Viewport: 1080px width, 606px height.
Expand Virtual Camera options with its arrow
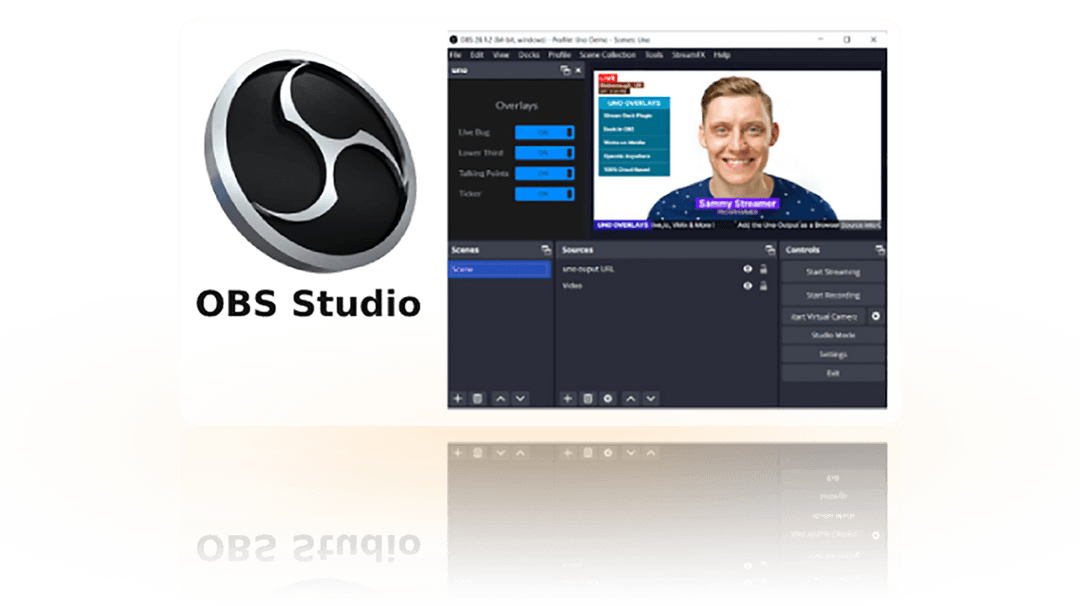point(875,315)
